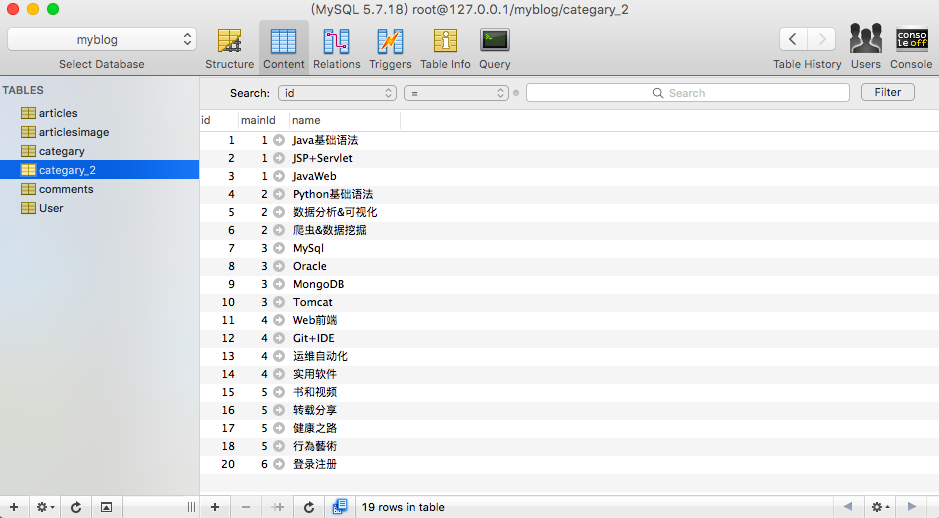Toggle the filter/multi-values icon in status bar
939x518 pixels.
[x=340, y=507]
